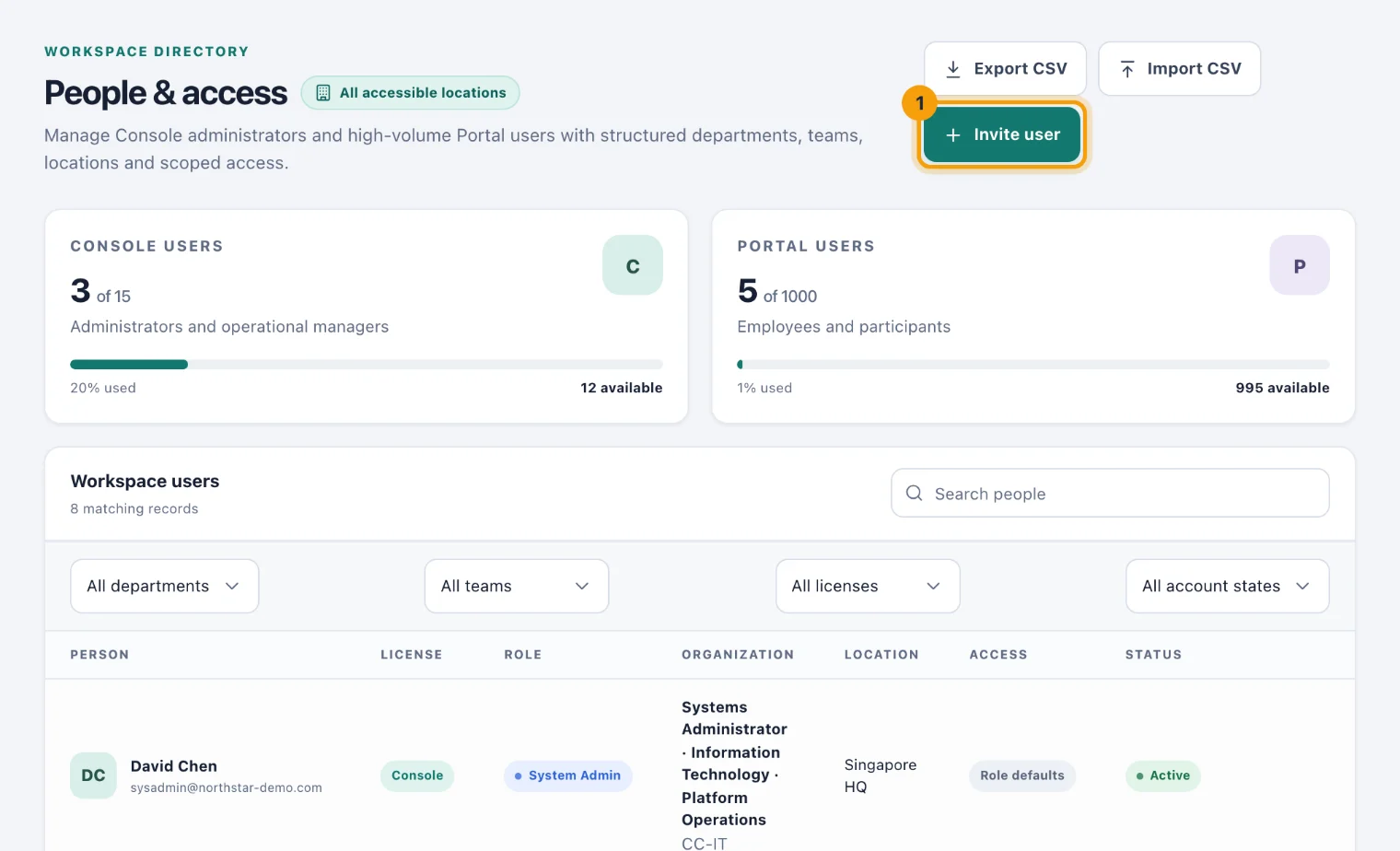Click the ORGANIZATION column header
This screenshot has width=1400, height=851.
pos(738,655)
